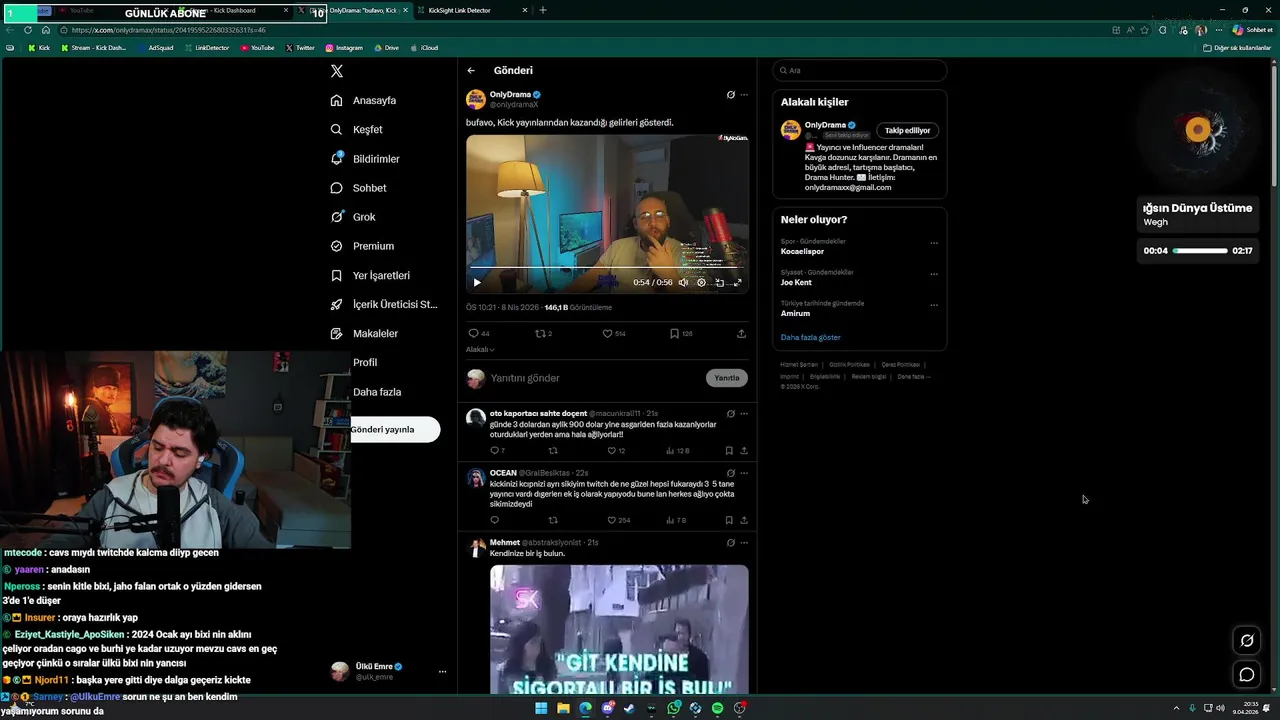Open Spotify from taskbar

click(717, 708)
